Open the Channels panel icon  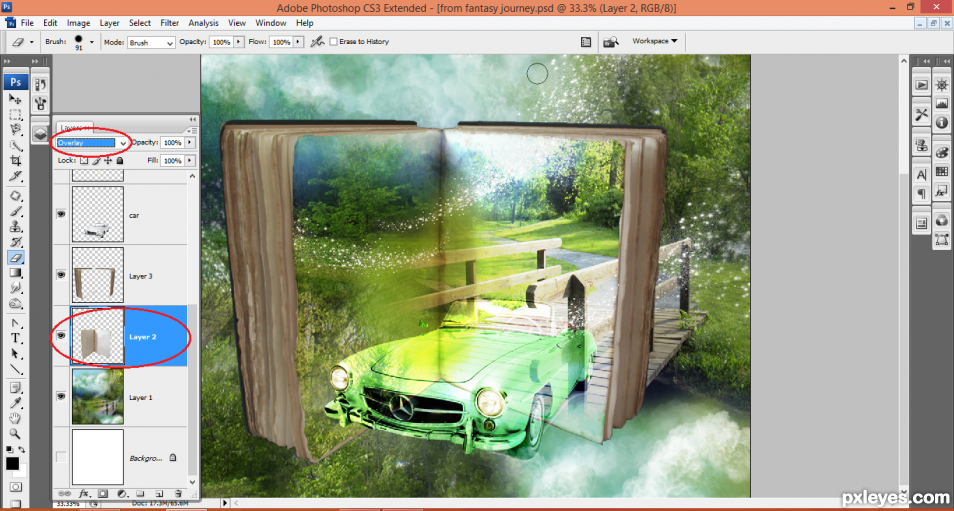click(x=942, y=221)
